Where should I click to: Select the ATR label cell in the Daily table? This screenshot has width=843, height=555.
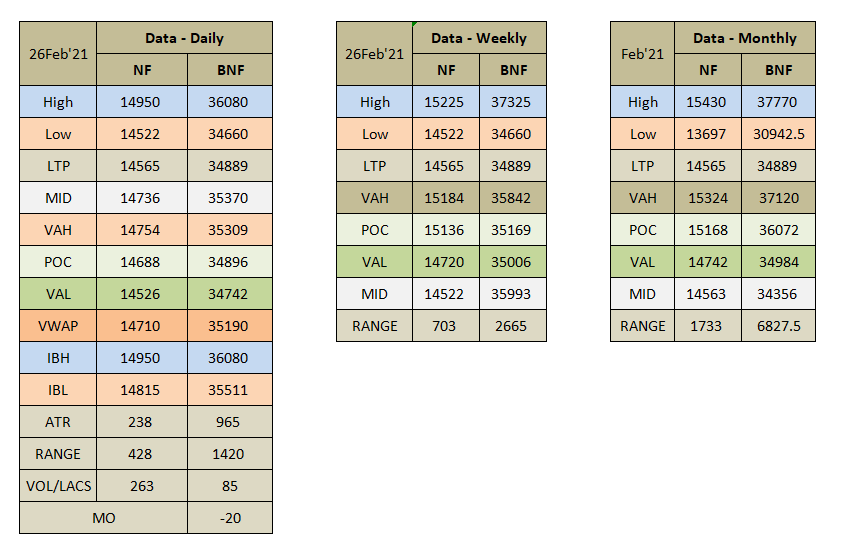[x=58, y=422]
